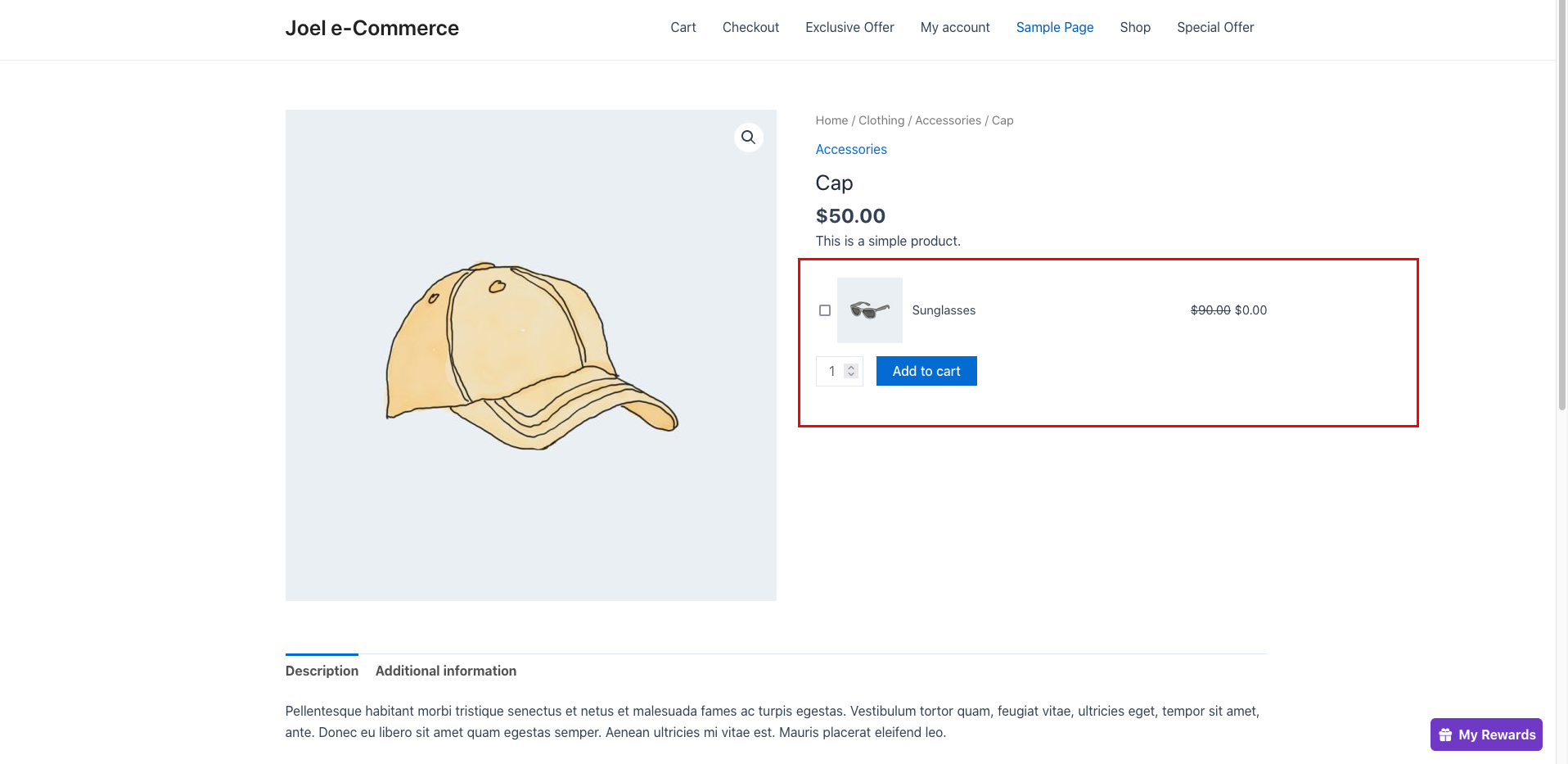Click the gift icon in My Rewards
Viewport: 1568px width, 764px height.
[x=1445, y=735]
